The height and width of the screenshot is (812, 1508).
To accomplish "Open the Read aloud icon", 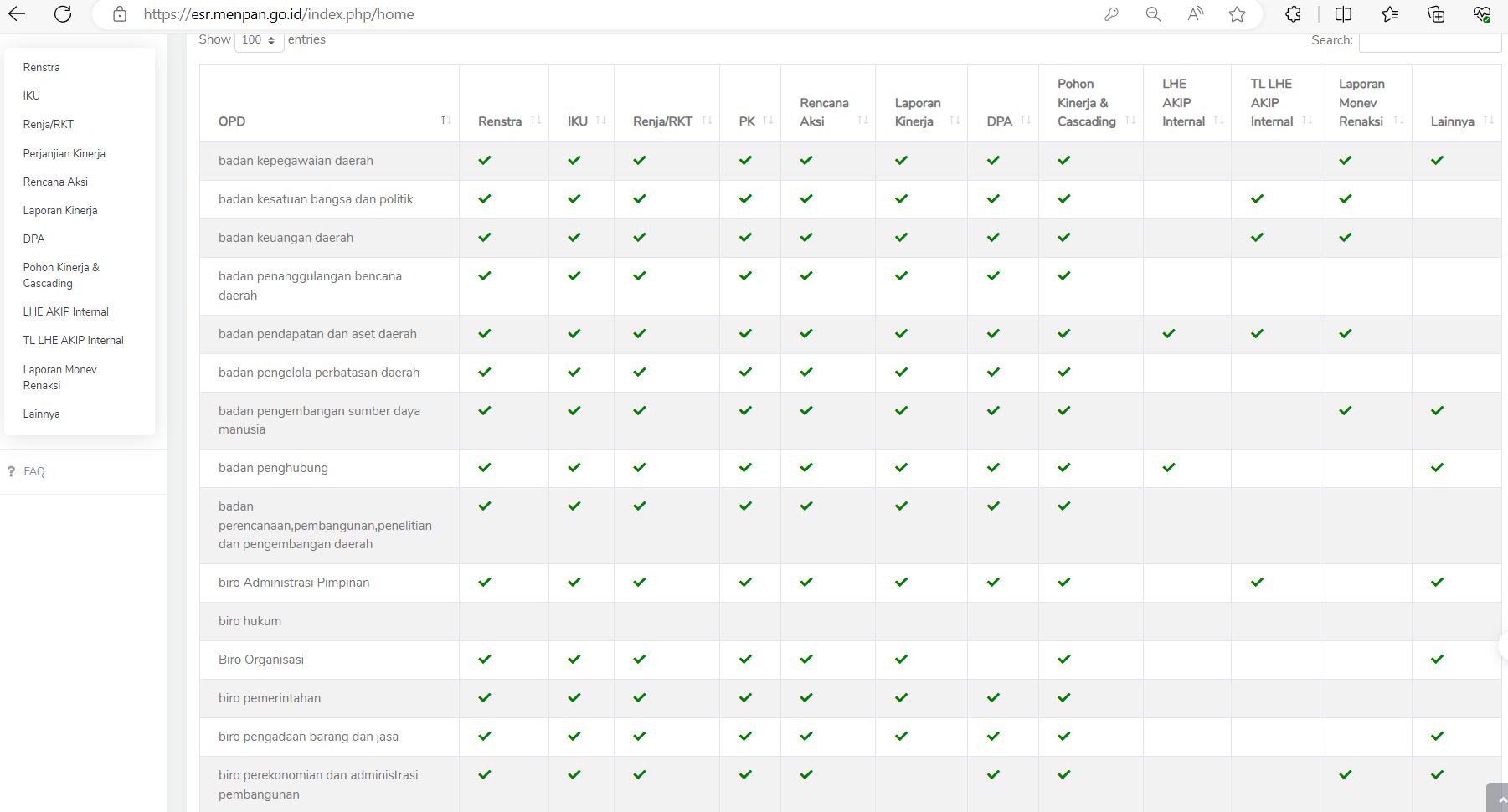I will pos(1195,14).
